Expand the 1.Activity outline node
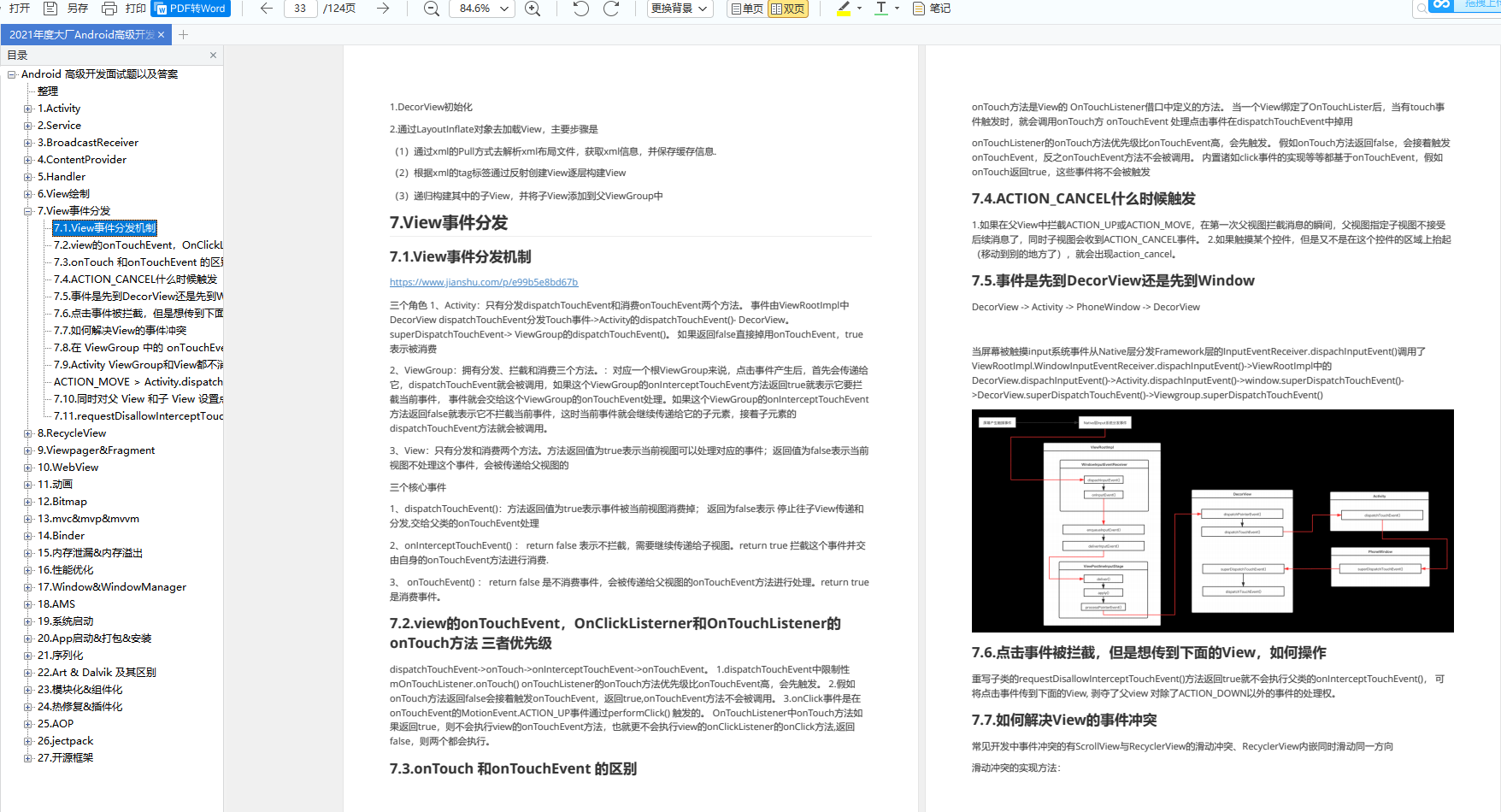Image resolution: width=1501 pixels, height=812 pixels. (x=28, y=109)
